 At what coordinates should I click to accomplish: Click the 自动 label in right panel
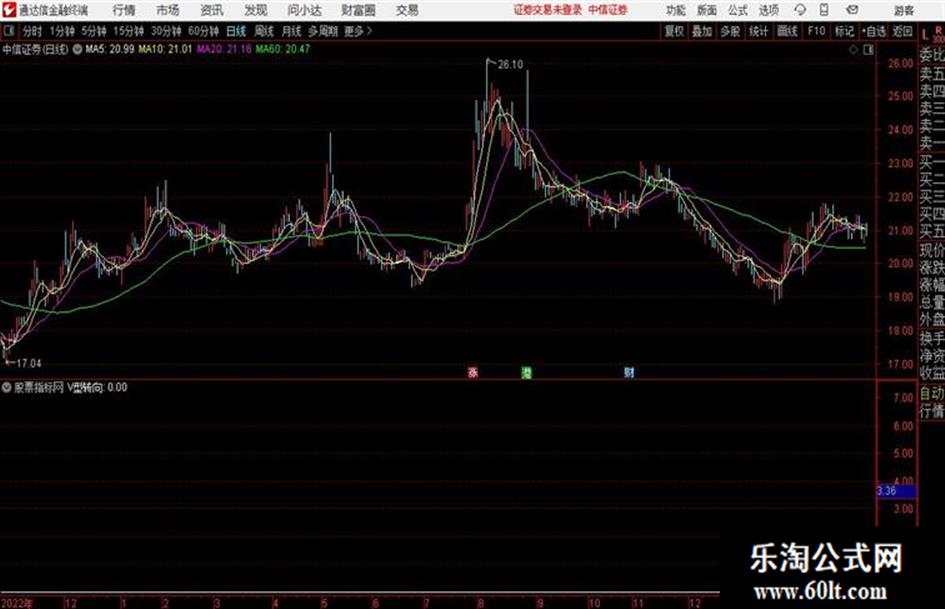(932, 394)
